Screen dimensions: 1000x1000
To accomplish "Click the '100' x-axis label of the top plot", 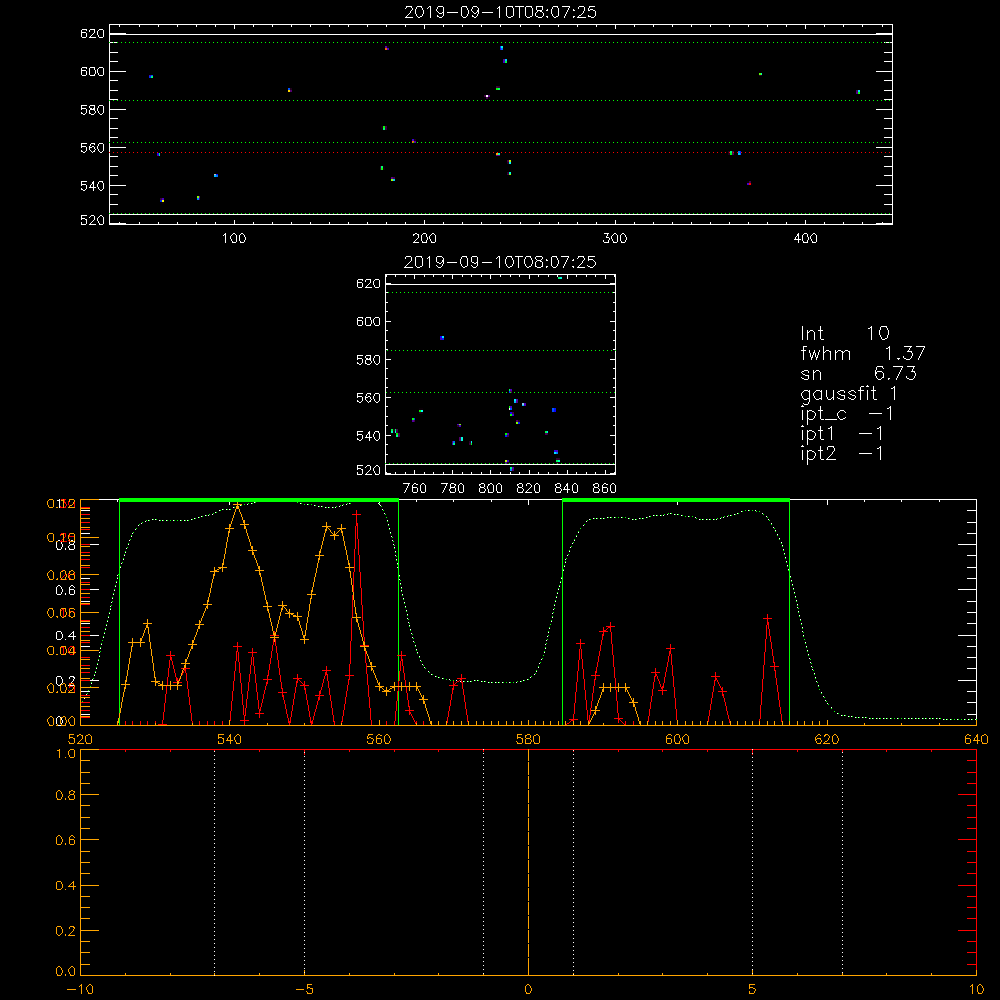I will coord(234,239).
